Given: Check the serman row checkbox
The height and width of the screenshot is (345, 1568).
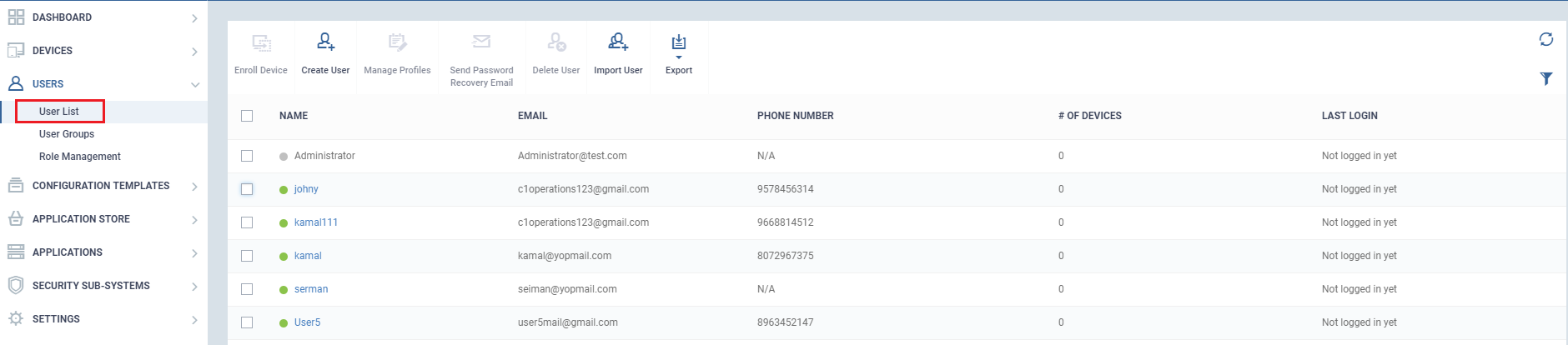Looking at the screenshot, I should coord(247,289).
